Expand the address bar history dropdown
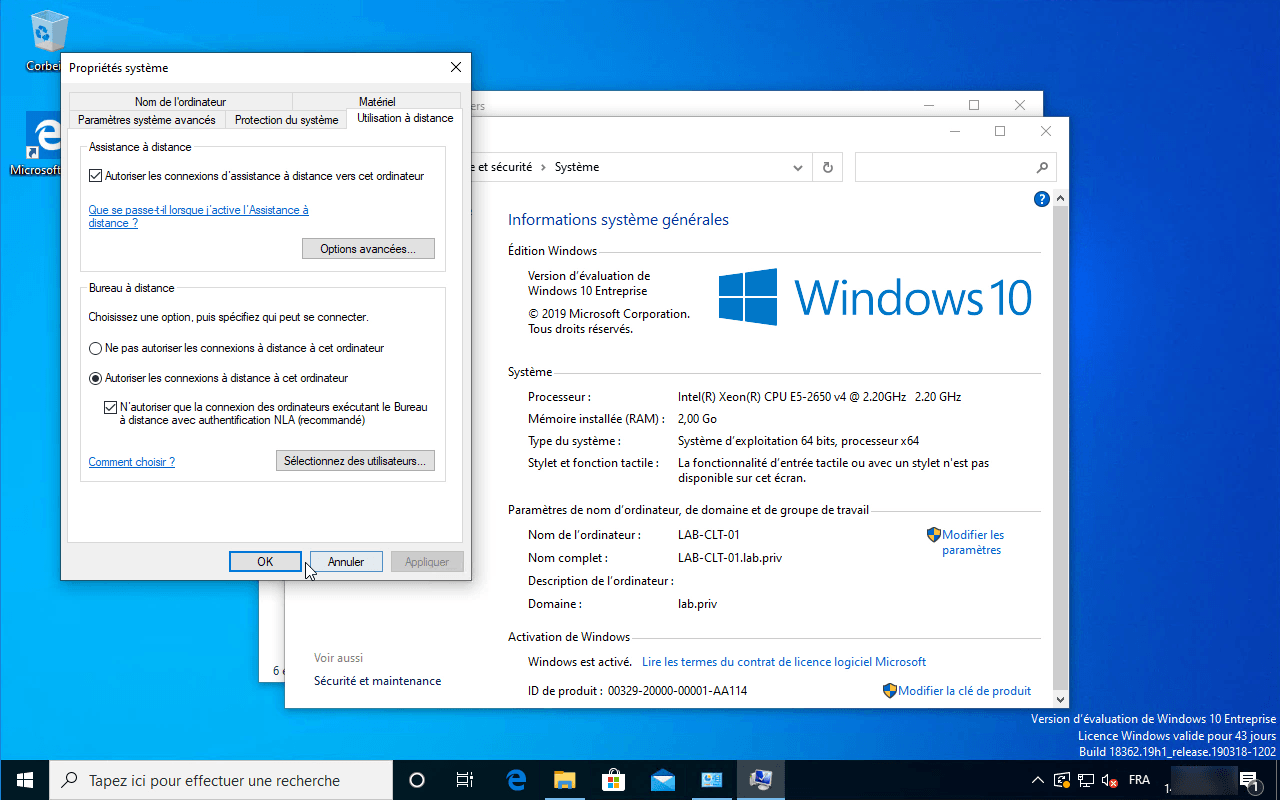 (797, 167)
